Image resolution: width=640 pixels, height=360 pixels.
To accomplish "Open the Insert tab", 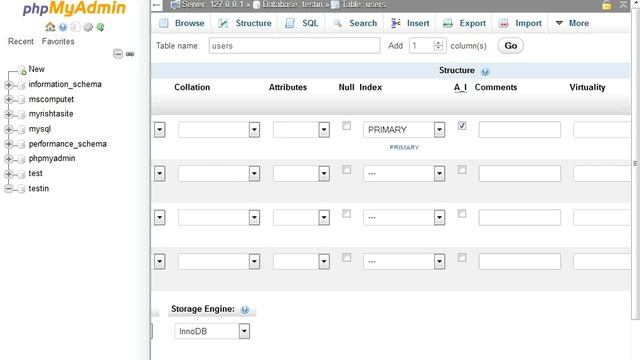I will pyautogui.click(x=410, y=23).
